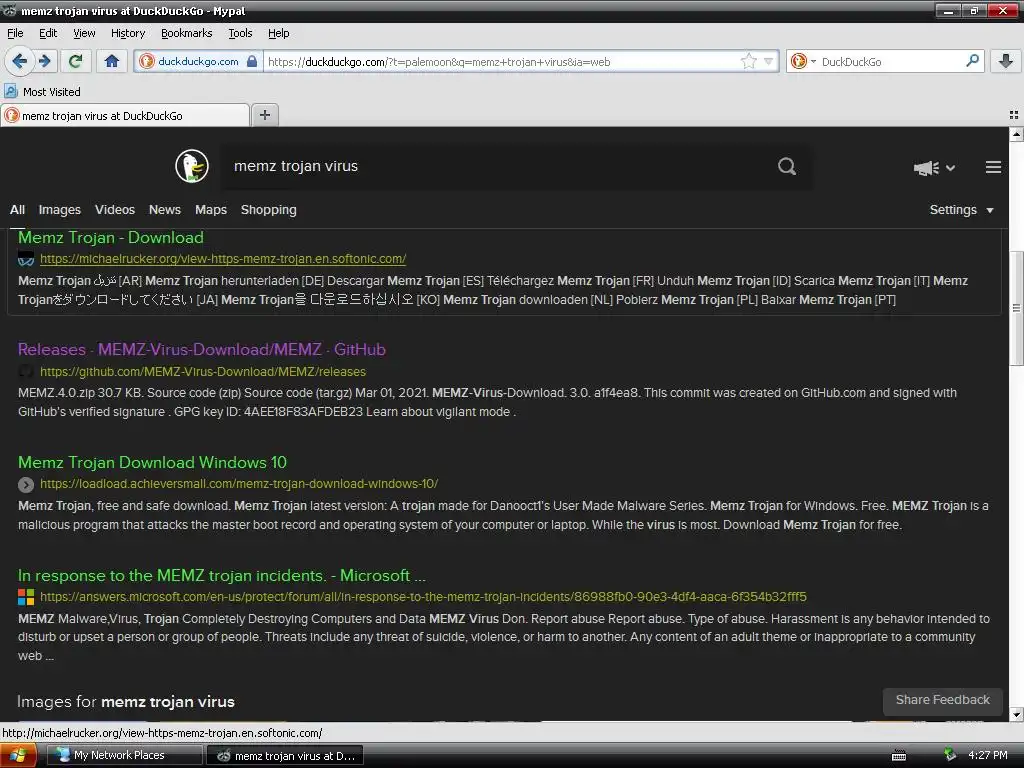Switch to the Shopping results tab
Image resolution: width=1024 pixels, height=768 pixels.
click(268, 210)
